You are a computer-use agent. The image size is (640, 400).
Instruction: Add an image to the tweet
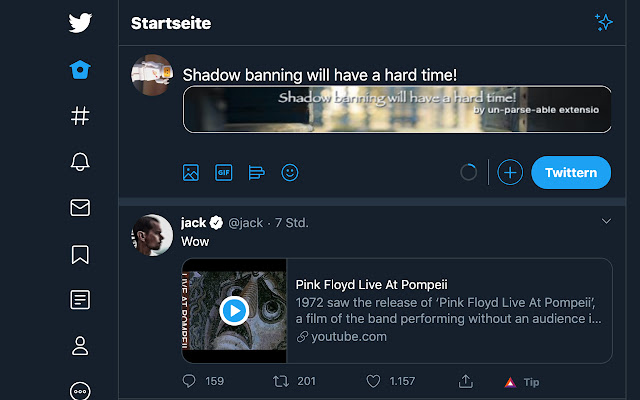click(x=191, y=172)
